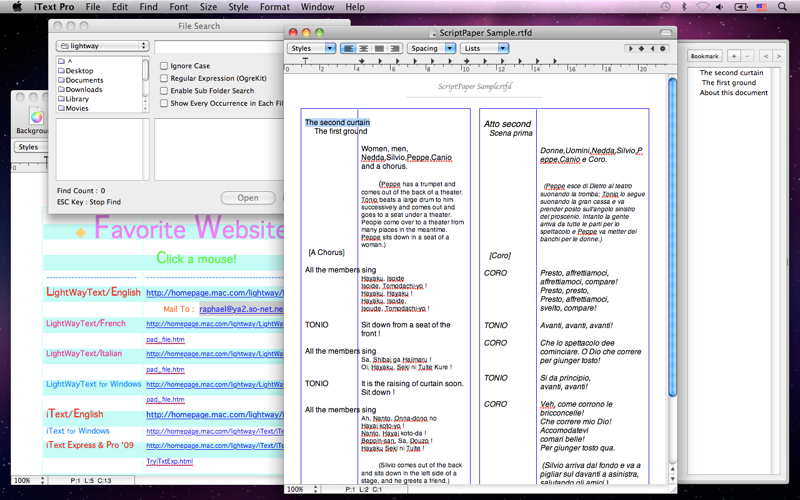This screenshot has width=800, height=500.
Task: Open the TryiTxtExp.html link
Action: click(170, 461)
